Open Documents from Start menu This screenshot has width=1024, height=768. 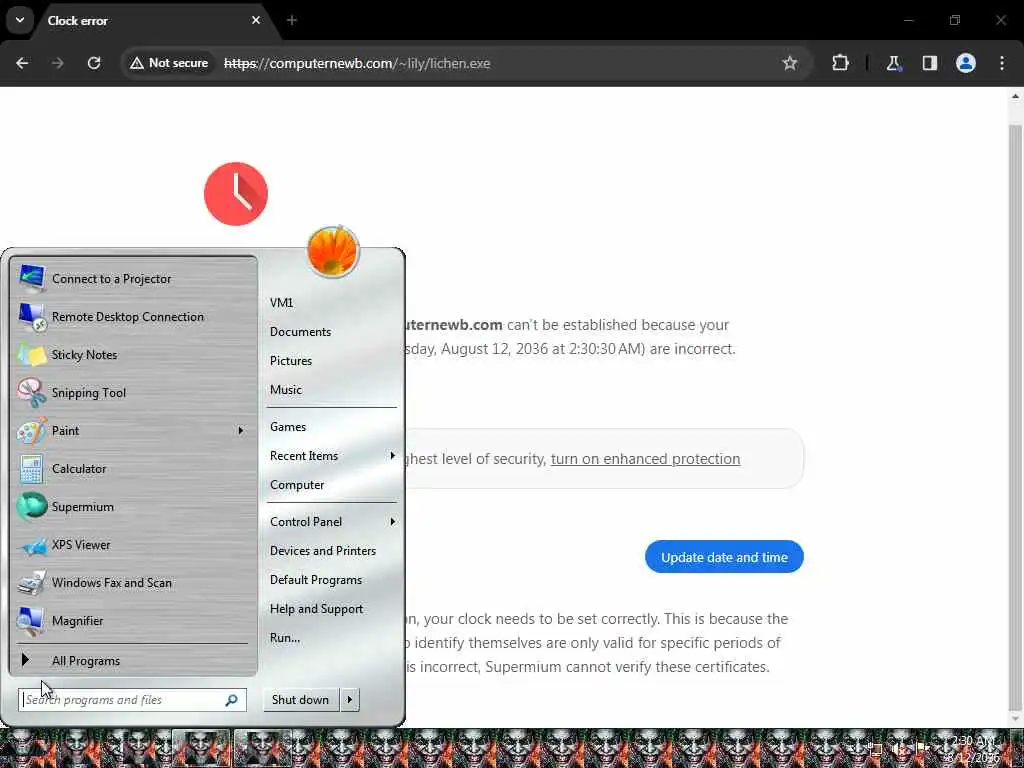300,332
